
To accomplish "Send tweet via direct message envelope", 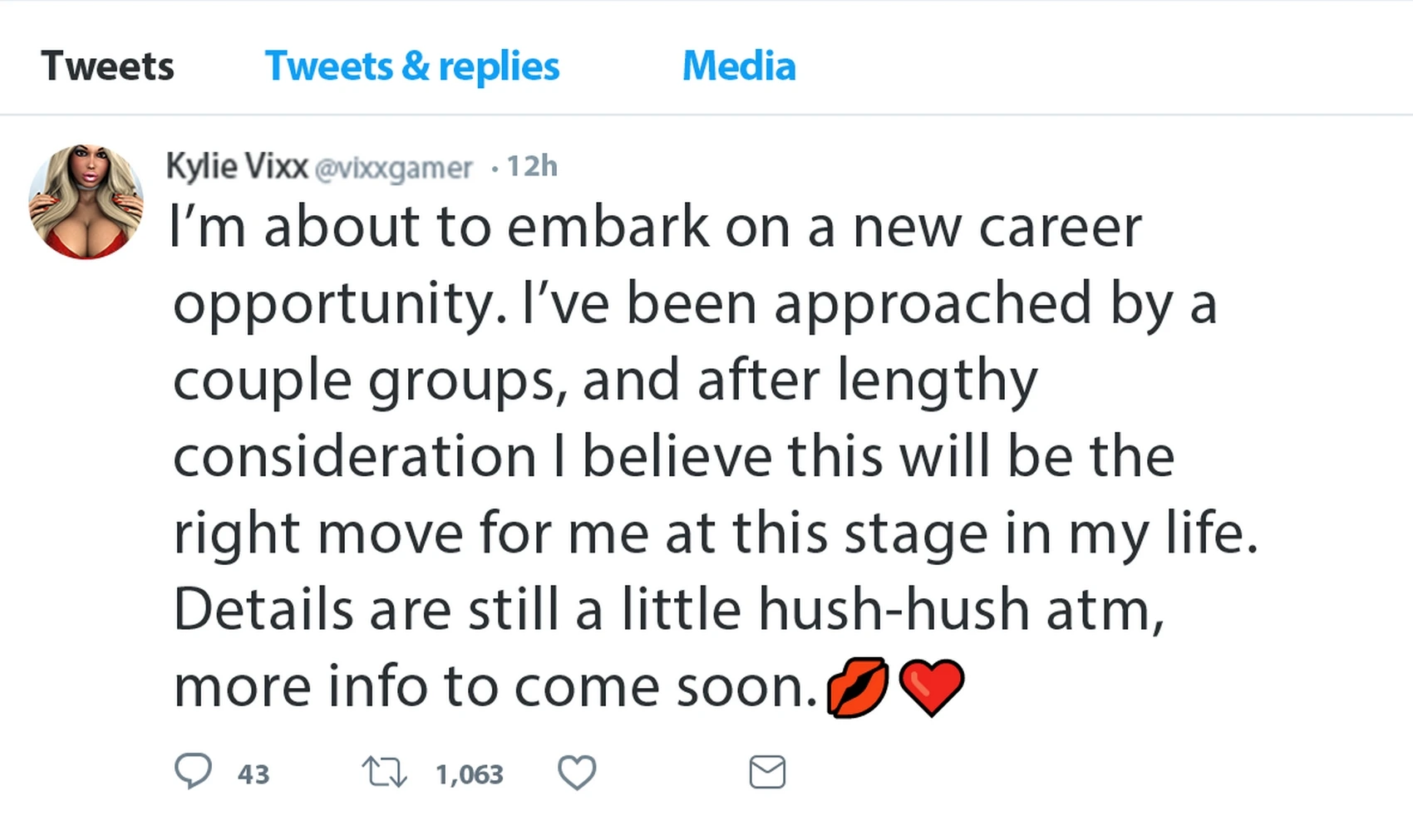I will (x=766, y=772).
